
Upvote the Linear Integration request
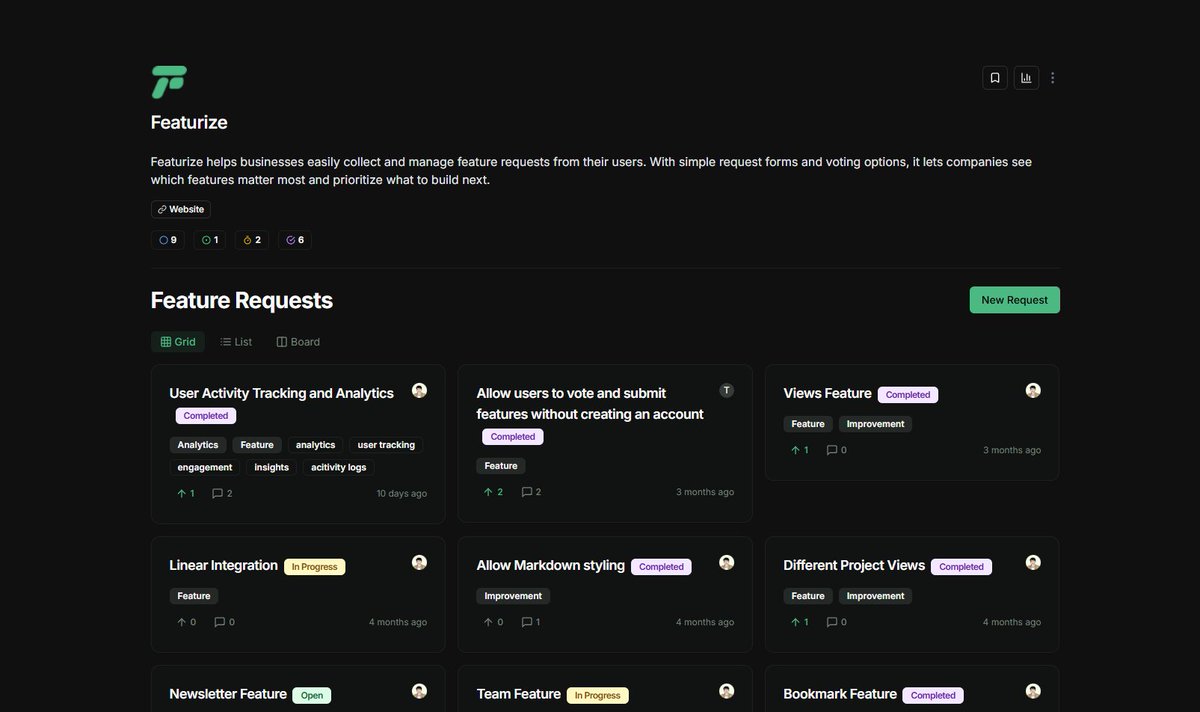coord(185,622)
